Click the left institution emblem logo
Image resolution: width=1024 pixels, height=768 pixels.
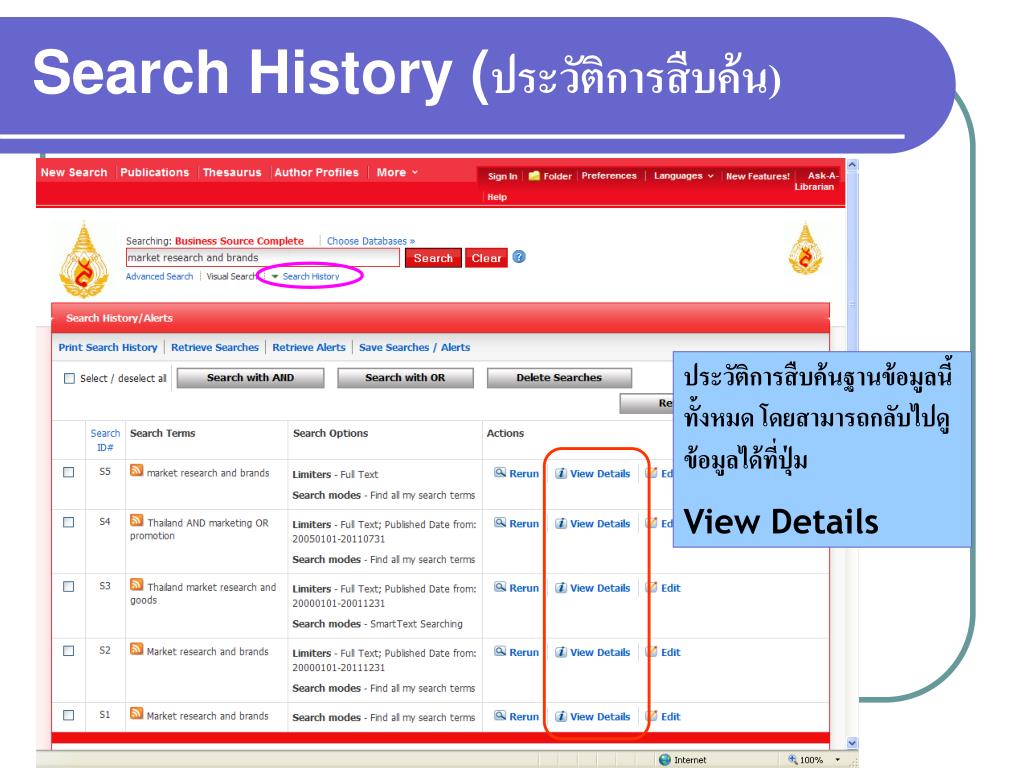84,261
